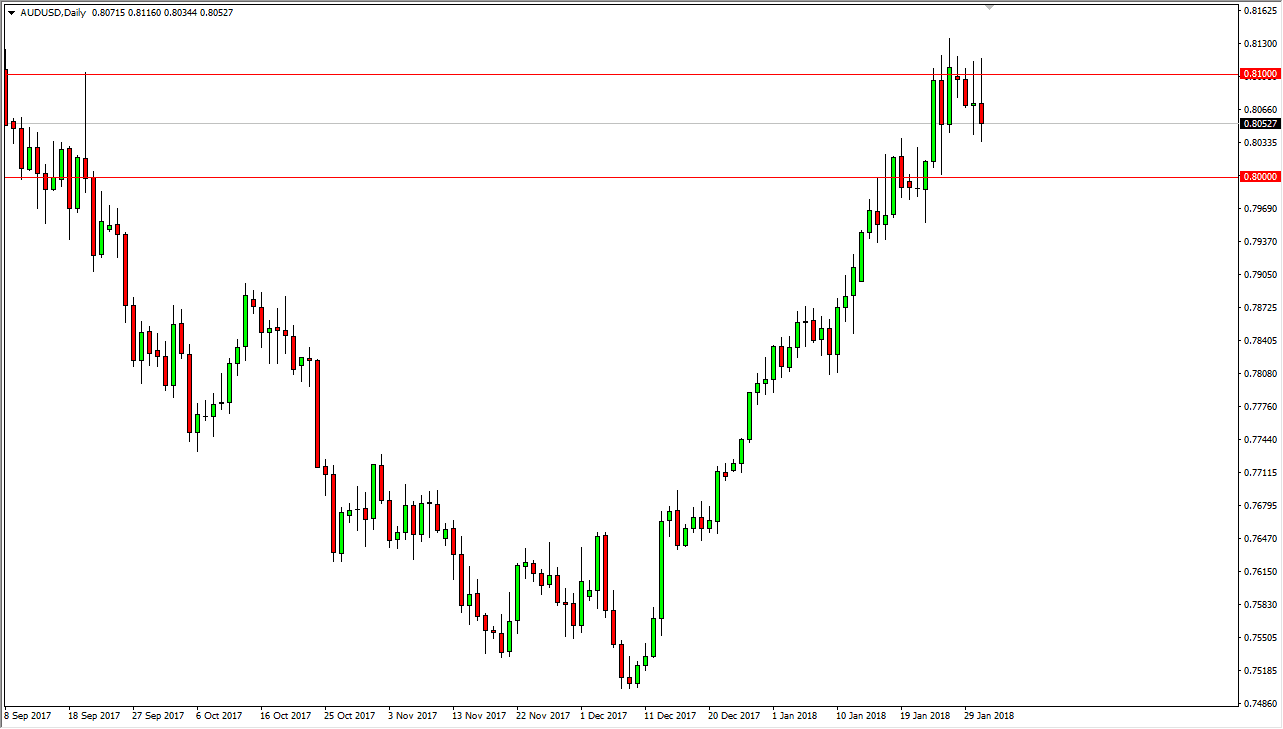Click the 18 Sep 2017 date label

click(93, 716)
